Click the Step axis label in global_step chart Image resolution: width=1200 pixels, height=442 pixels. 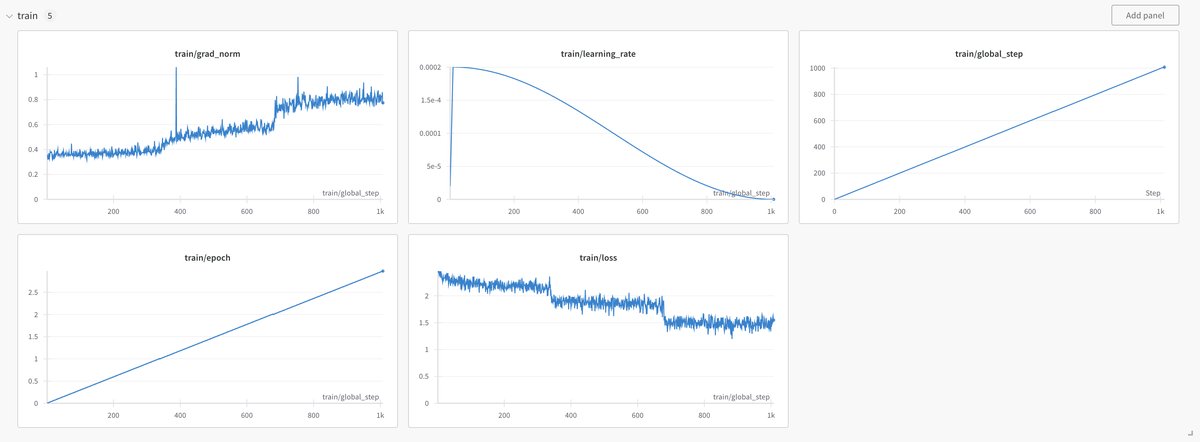1153,192
